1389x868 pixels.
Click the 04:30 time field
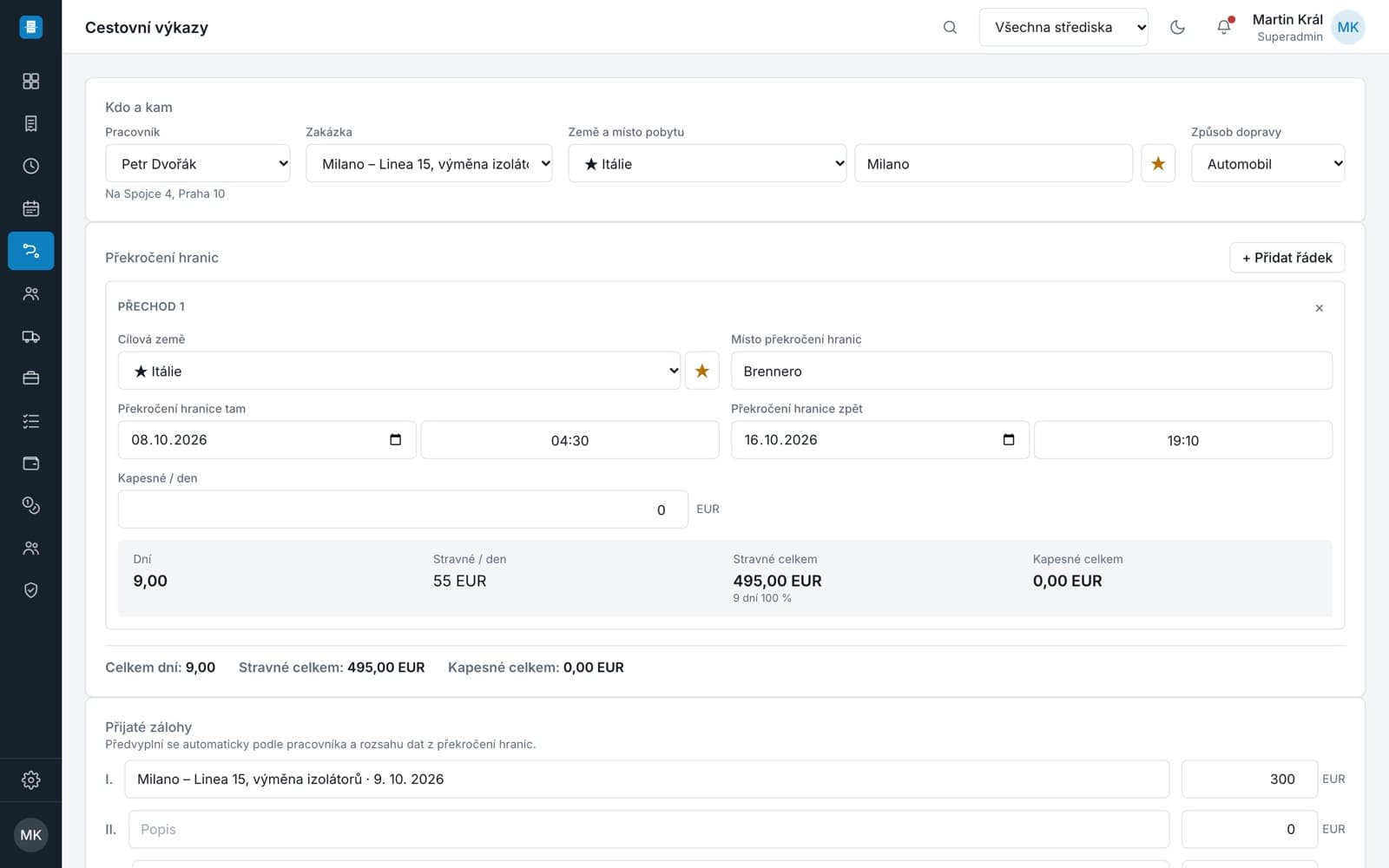[570, 440]
